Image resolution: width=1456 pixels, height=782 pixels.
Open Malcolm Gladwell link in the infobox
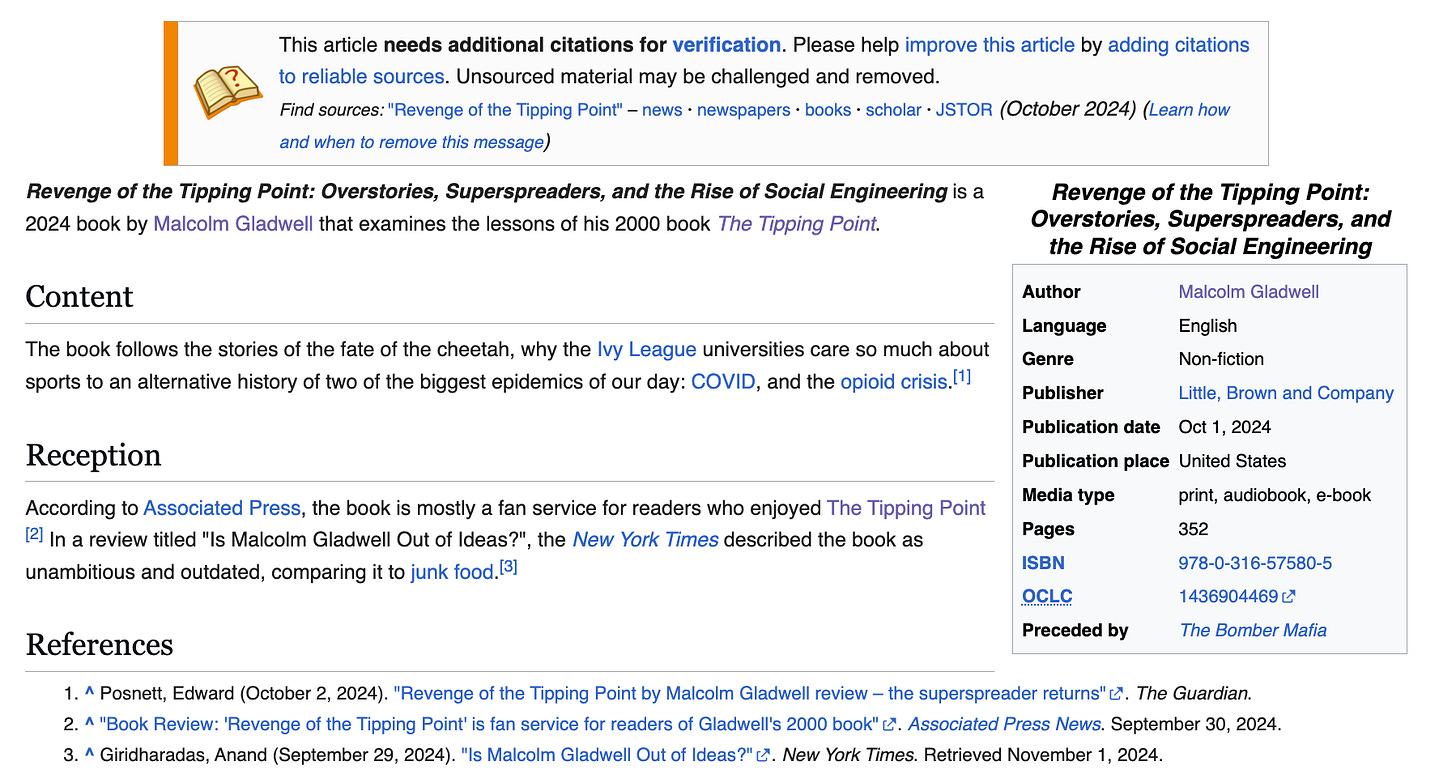(x=1249, y=292)
